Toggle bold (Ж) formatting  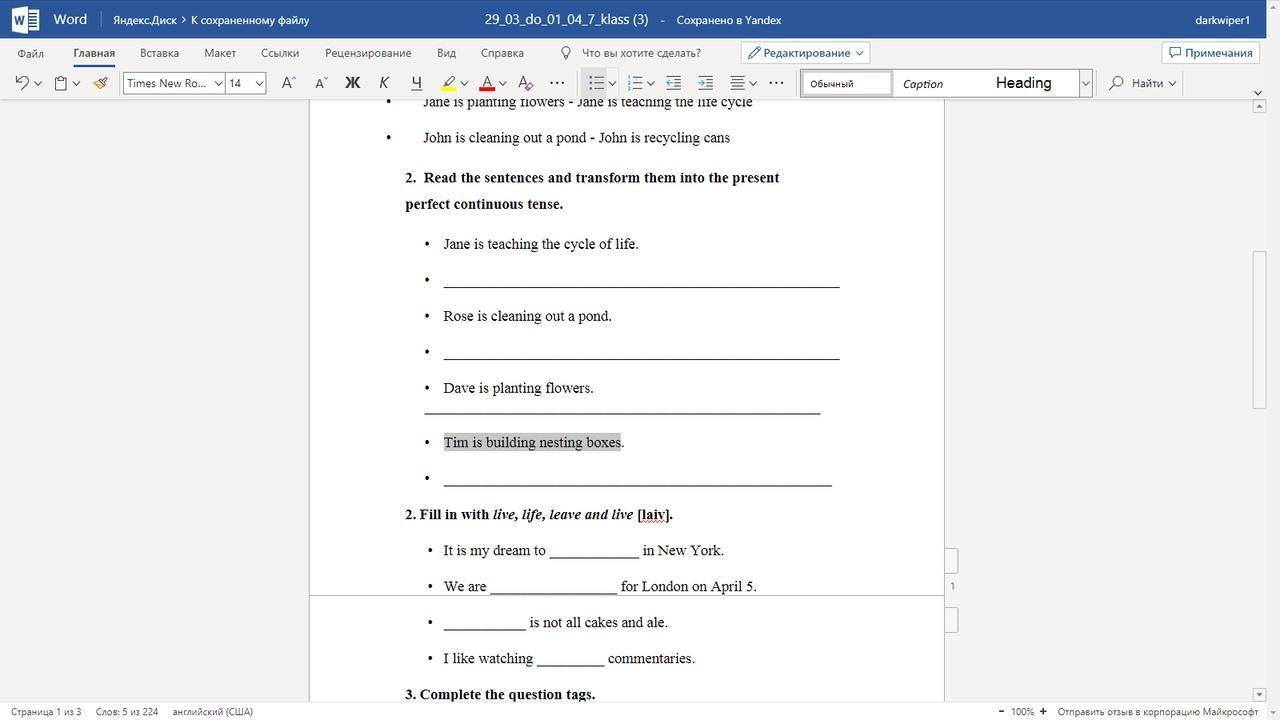tap(352, 83)
